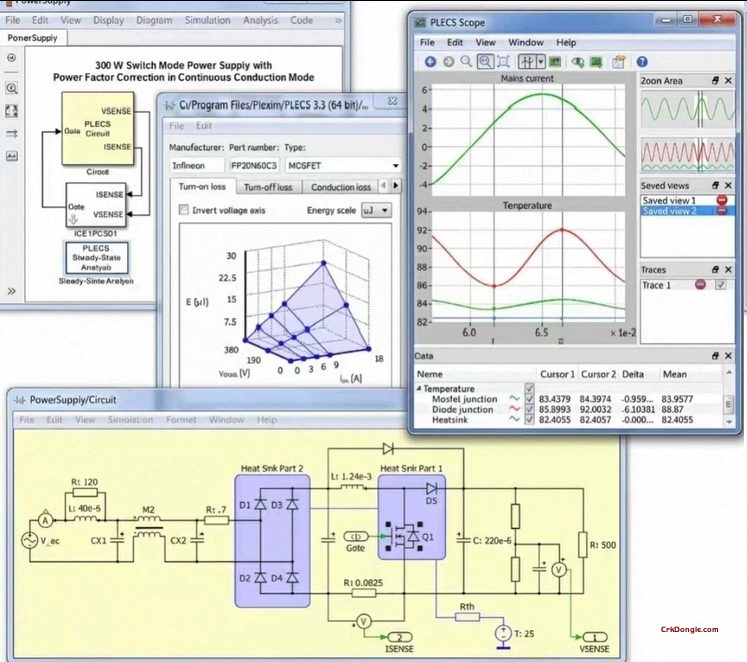Switch to the Conduction loss tab

click(341, 187)
